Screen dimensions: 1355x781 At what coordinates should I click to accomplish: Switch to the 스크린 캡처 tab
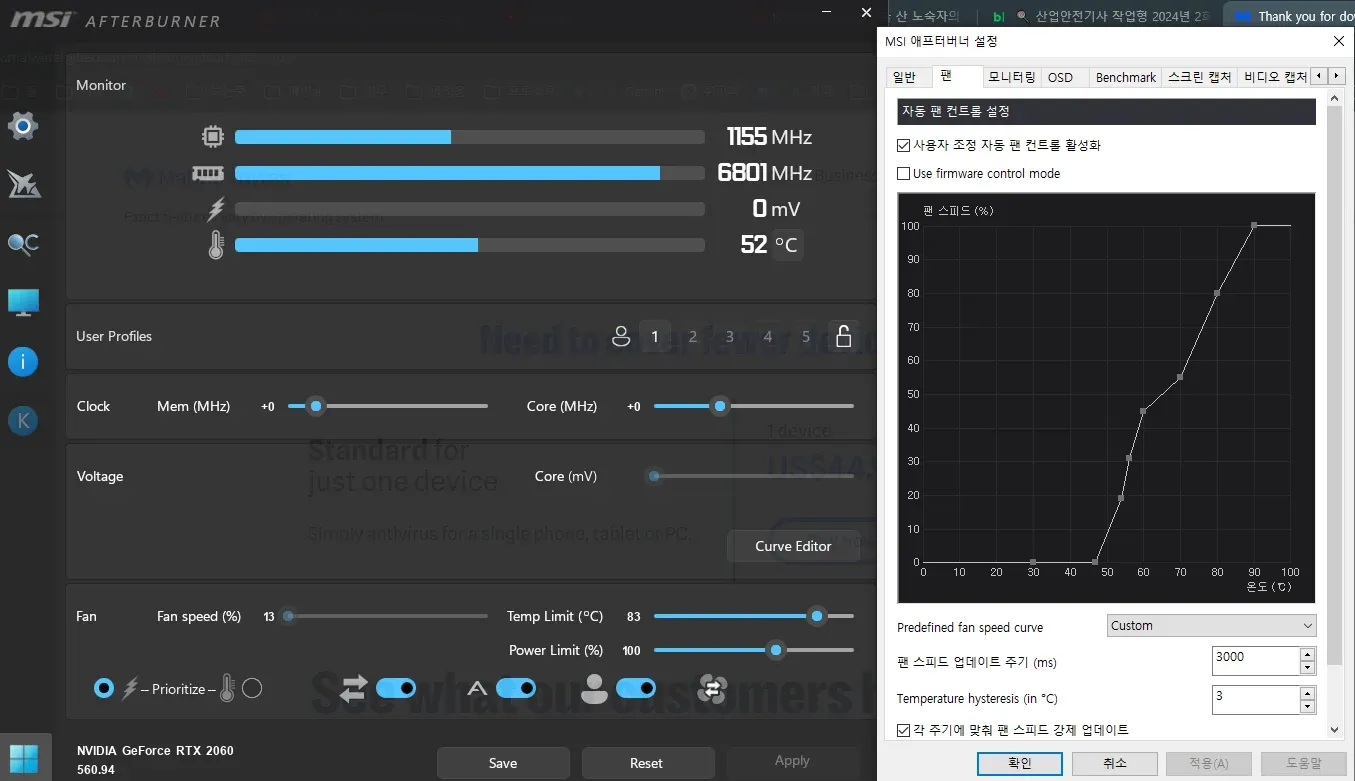point(1200,77)
